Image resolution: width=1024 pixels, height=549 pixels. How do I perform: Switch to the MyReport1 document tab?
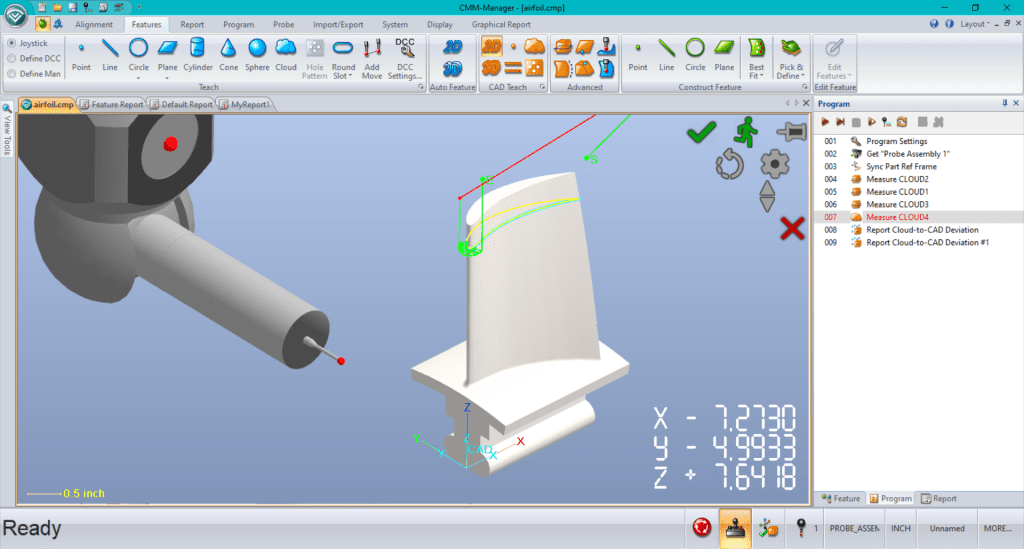tap(244, 104)
